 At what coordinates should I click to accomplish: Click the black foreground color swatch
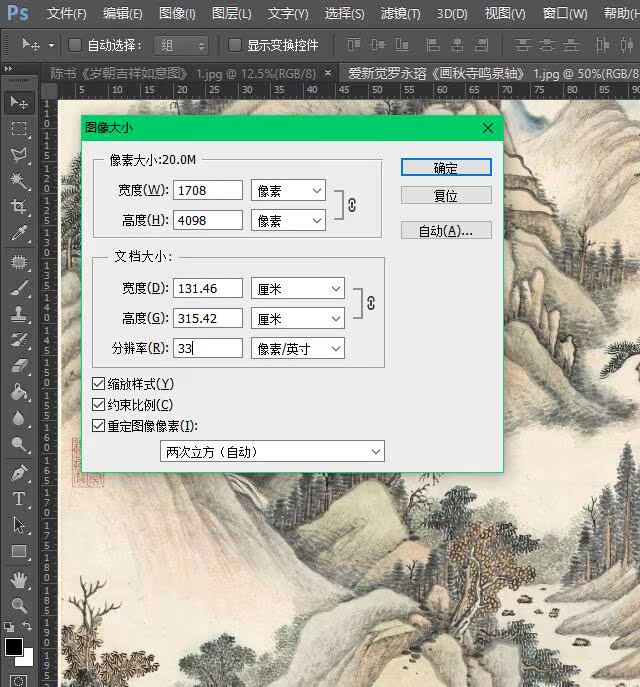(12, 646)
